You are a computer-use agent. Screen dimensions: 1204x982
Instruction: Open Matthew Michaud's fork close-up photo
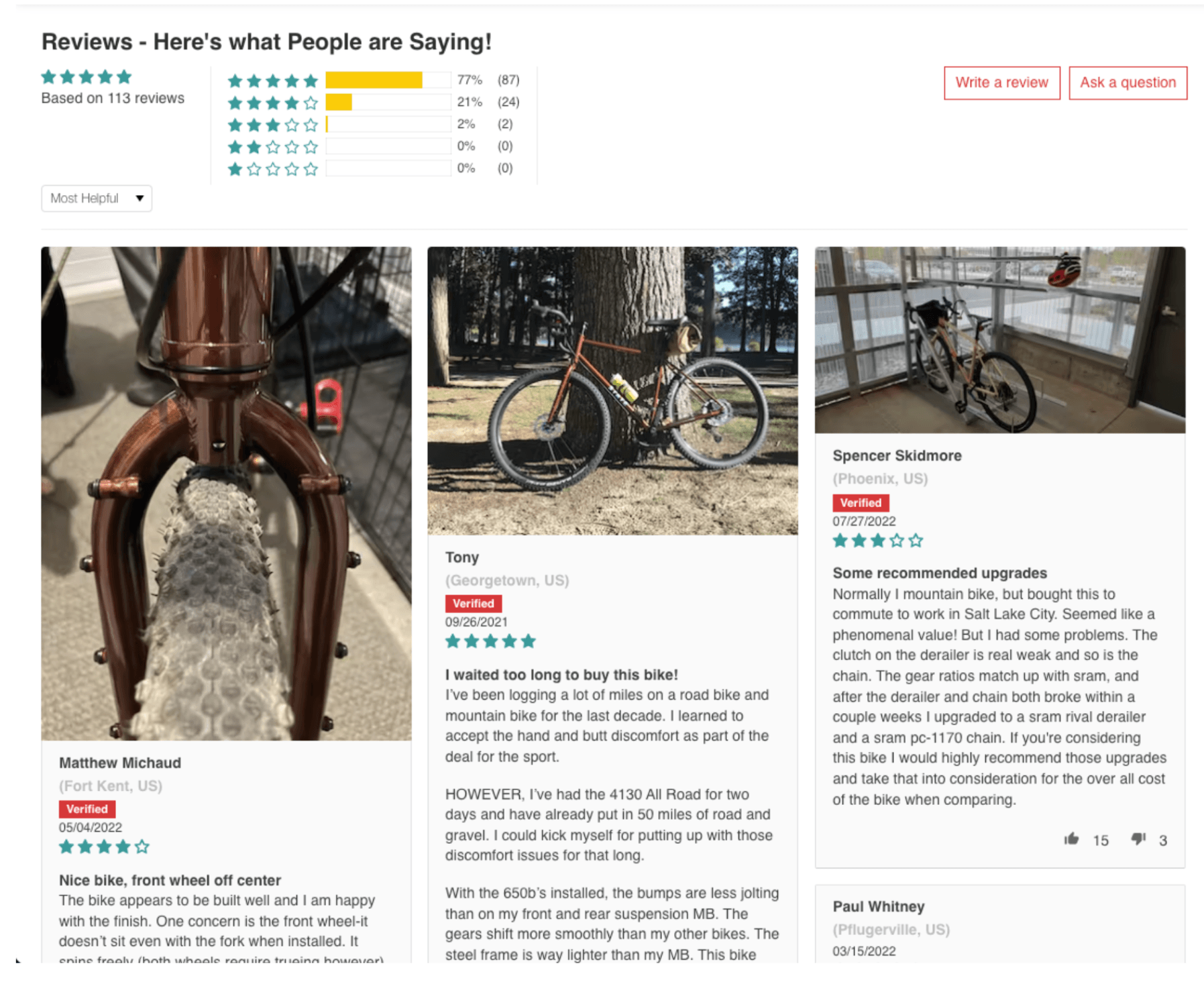226,493
